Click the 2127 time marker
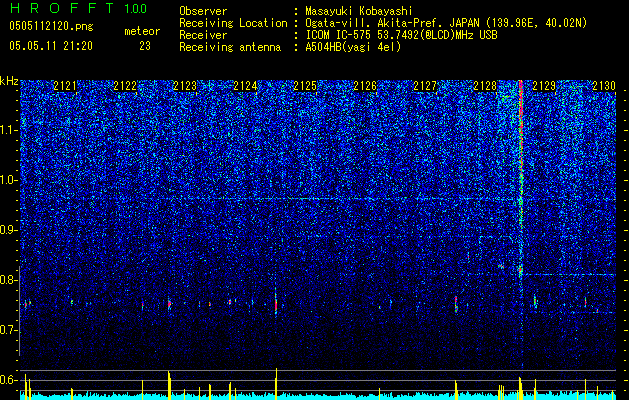The height and width of the screenshot is (400, 629). tap(425, 86)
